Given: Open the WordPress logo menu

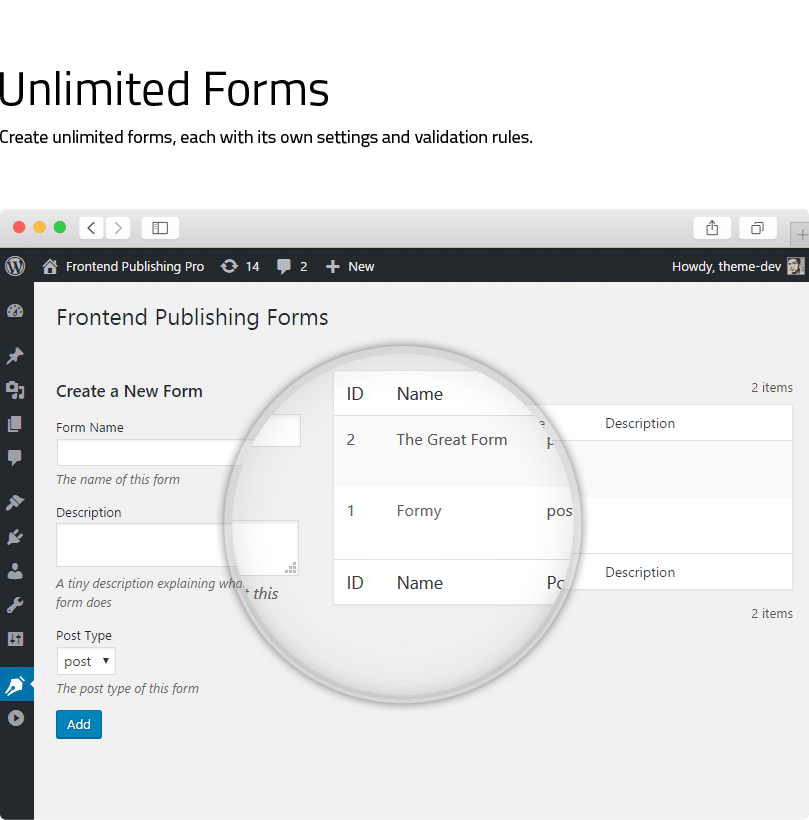Looking at the screenshot, I should [x=15, y=266].
